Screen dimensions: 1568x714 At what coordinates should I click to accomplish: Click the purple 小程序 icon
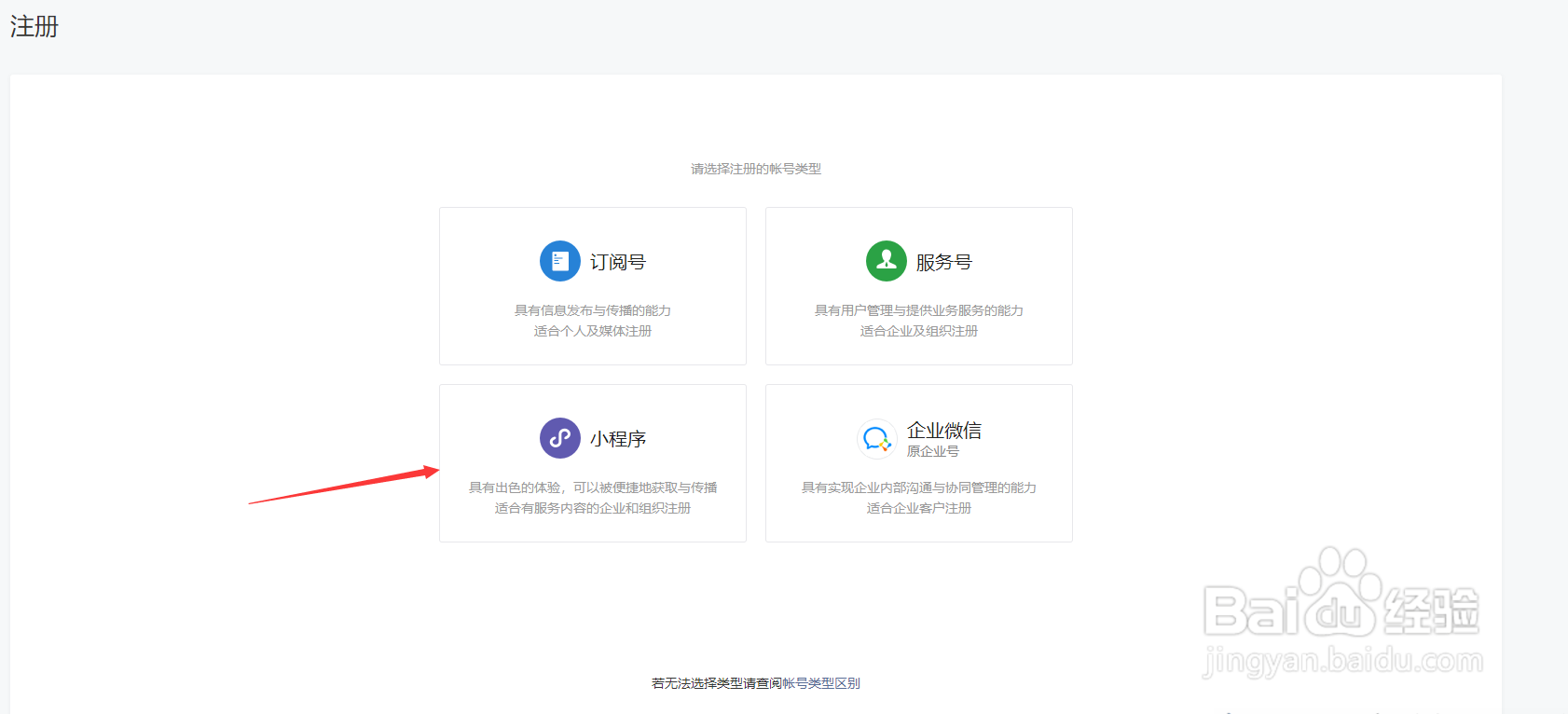pyautogui.click(x=560, y=438)
